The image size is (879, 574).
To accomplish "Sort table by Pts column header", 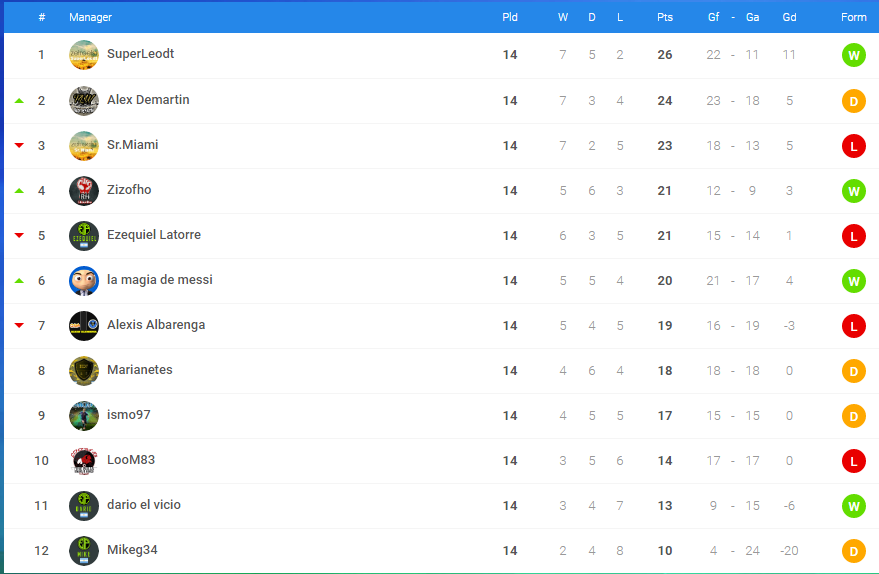I will coord(665,17).
